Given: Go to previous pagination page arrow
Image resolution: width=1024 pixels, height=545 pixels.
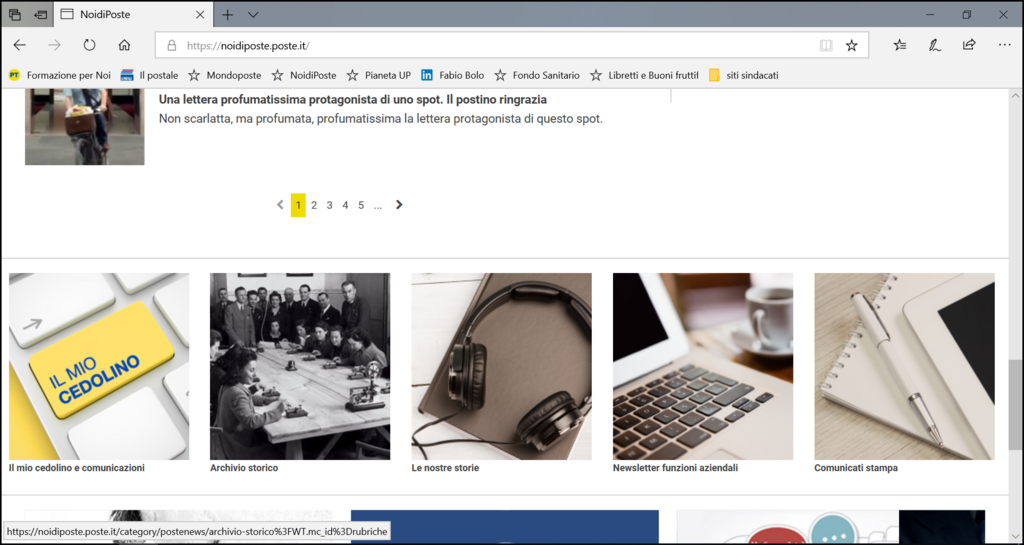Looking at the screenshot, I should pyautogui.click(x=280, y=205).
